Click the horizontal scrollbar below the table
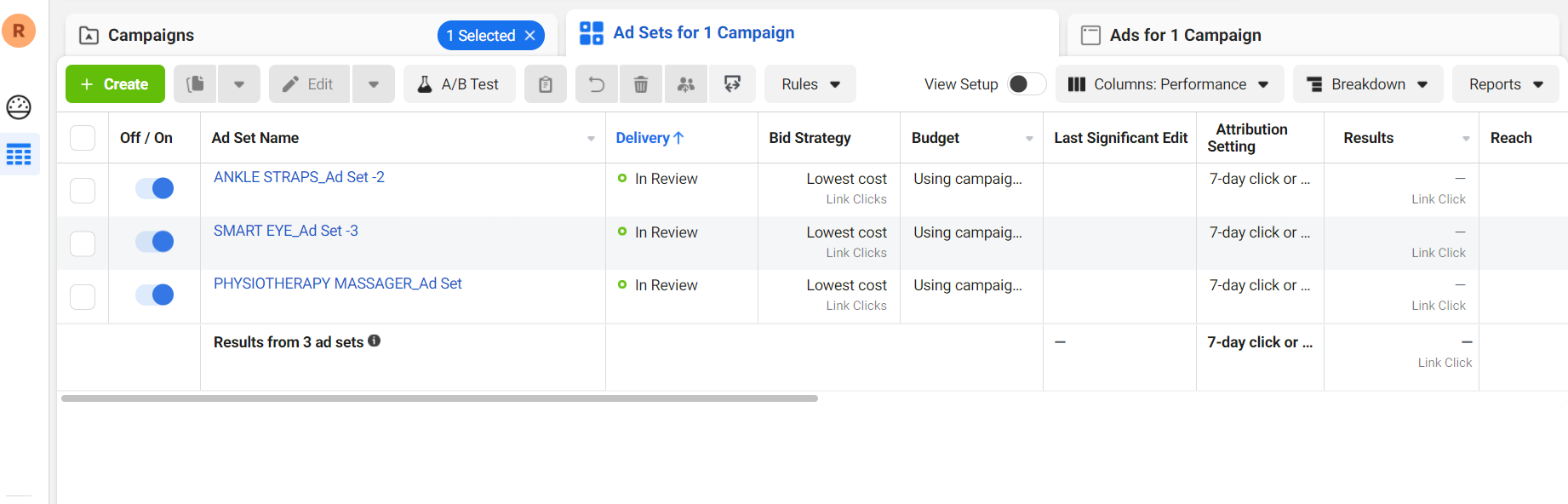The image size is (1568, 504). 439,398
